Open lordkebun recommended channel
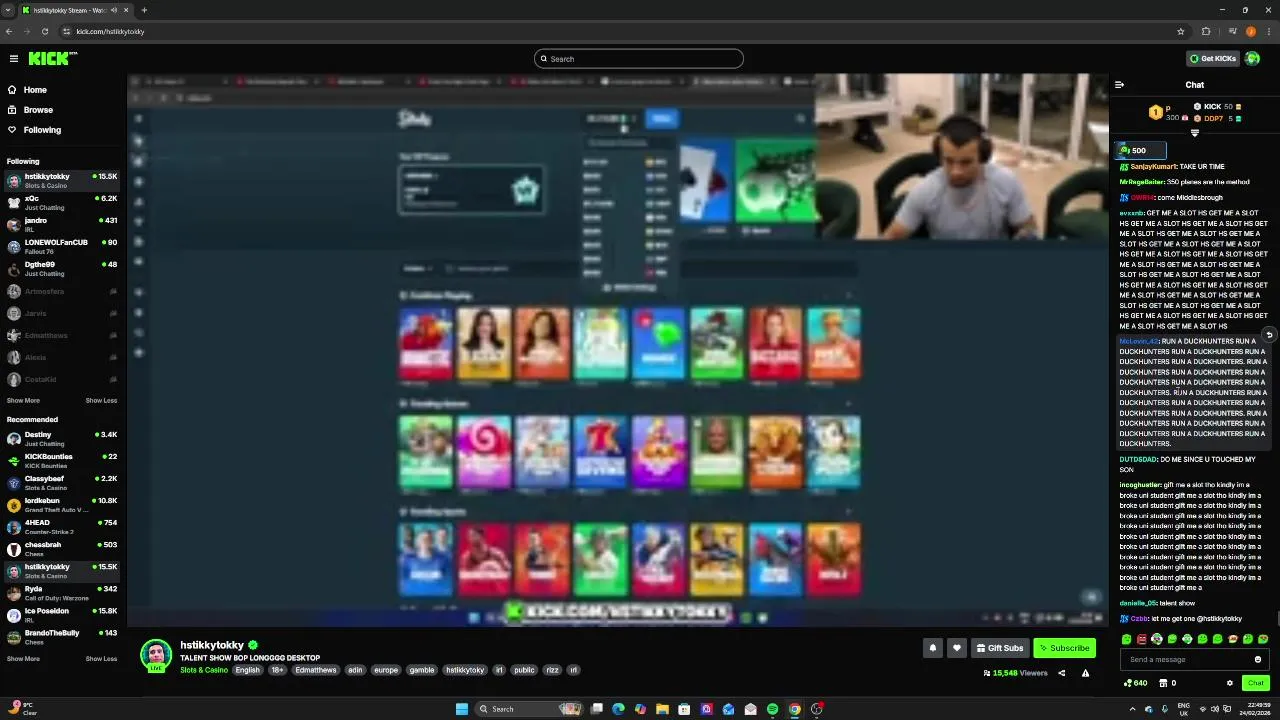Screen dimensions: 1280x720 pos(60,505)
